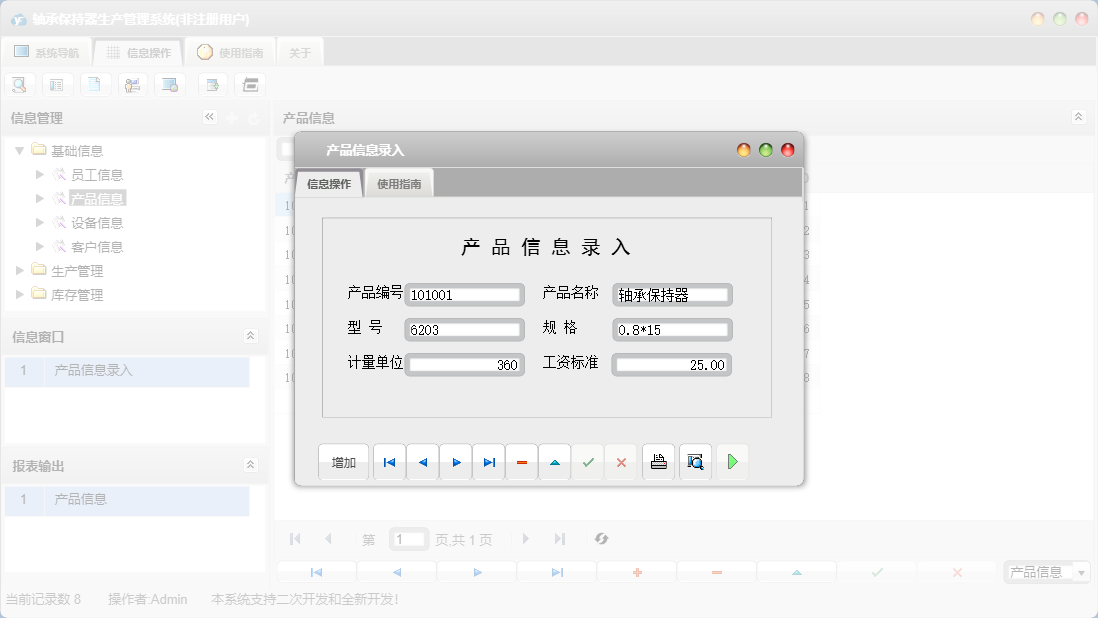The image size is (1098, 618).
Task: Expand the 库存管理 tree folder
Action: (x=17, y=294)
